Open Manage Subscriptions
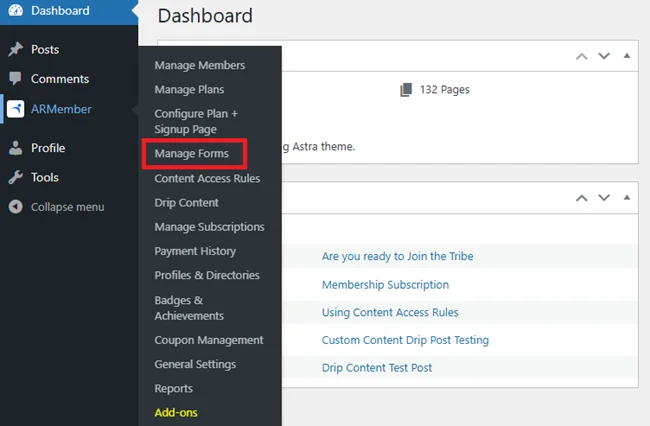The width and height of the screenshot is (650, 426). pyautogui.click(x=209, y=227)
